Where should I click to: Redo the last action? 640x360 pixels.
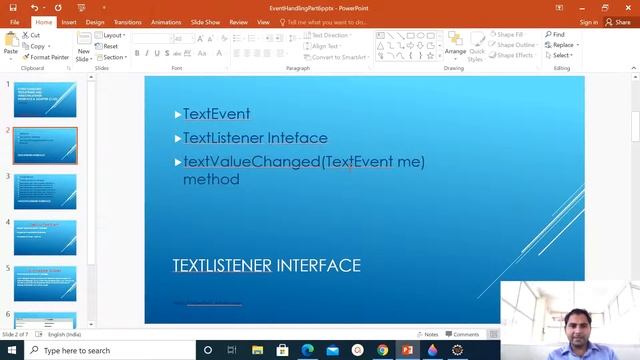click(58, 8)
